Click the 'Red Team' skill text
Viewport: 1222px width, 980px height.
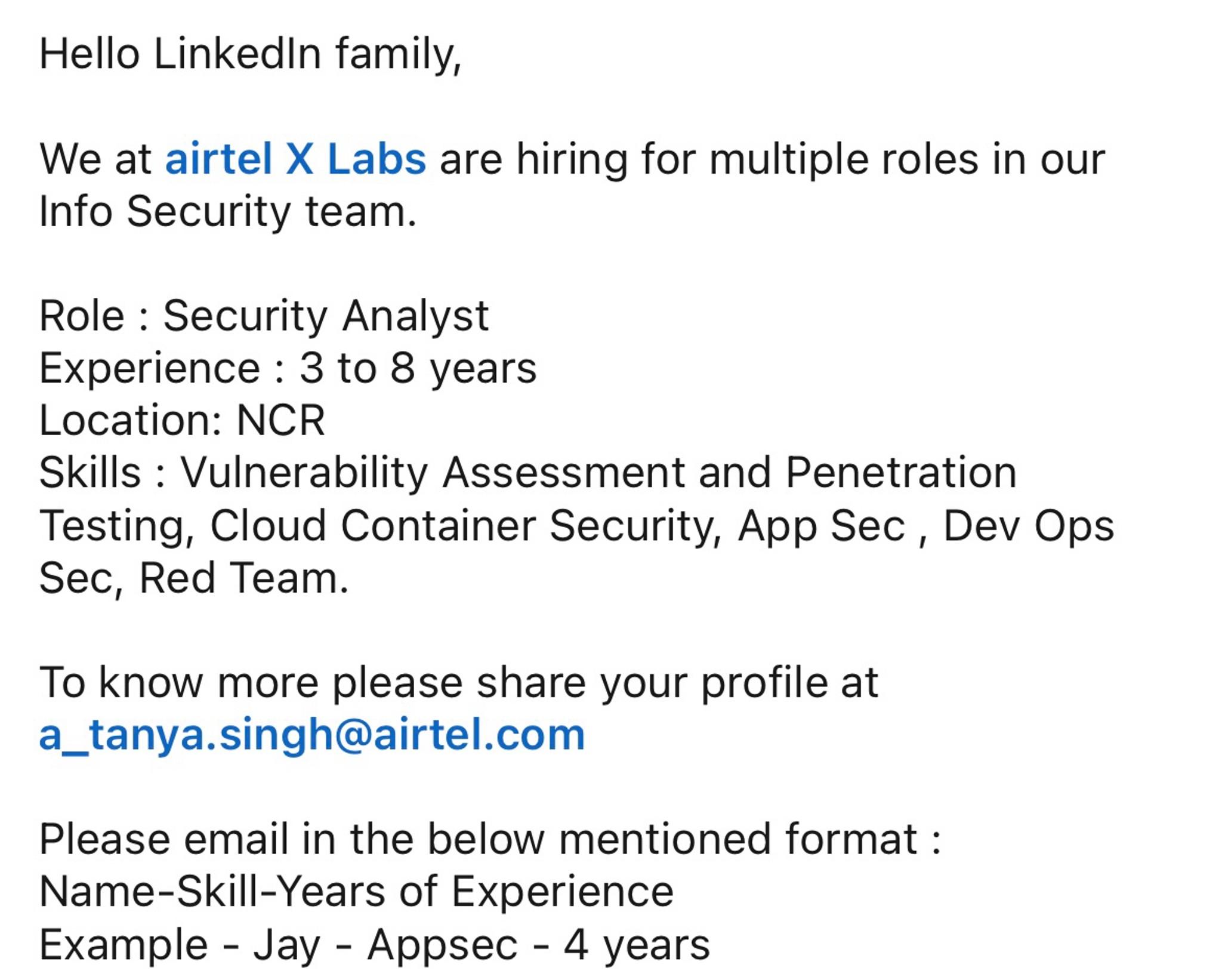tap(243, 578)
